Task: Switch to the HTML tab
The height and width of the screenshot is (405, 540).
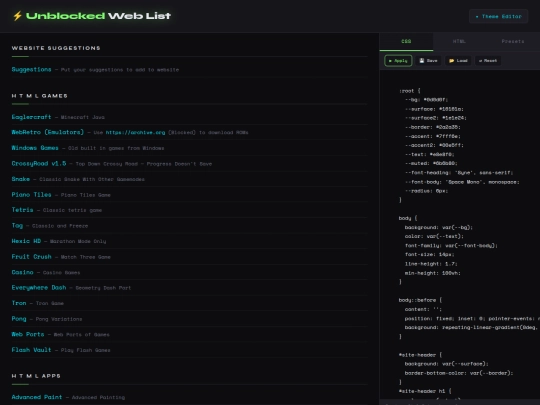Action: tap(459, 41)
